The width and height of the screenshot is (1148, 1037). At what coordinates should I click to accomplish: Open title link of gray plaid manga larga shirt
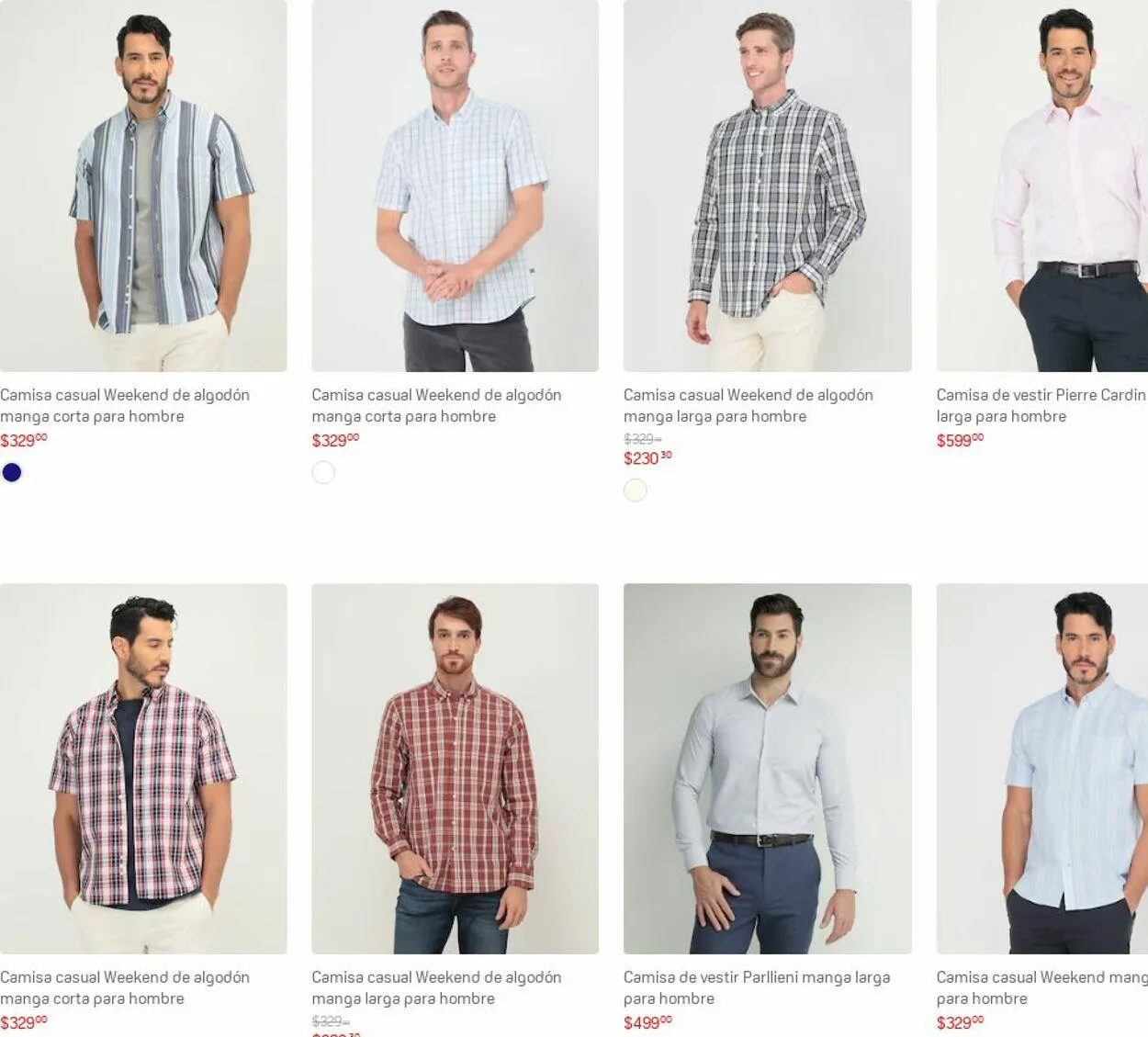point(748,405)
